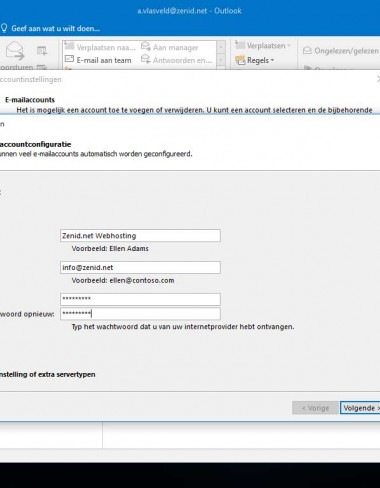This screenshot has width=380, height=488.
Task: Click the Regels folder icon
Action: 240,60
